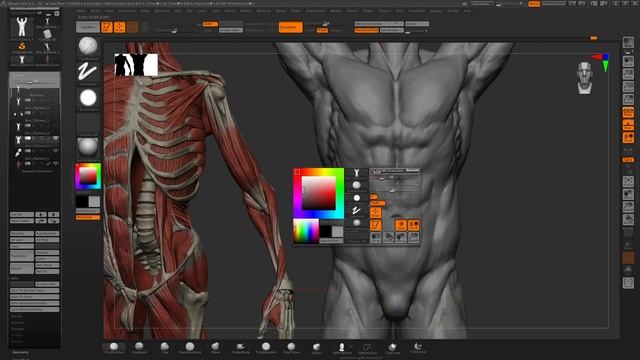Collapse the Split section header
640x360 pixels.
coord(15,278)
